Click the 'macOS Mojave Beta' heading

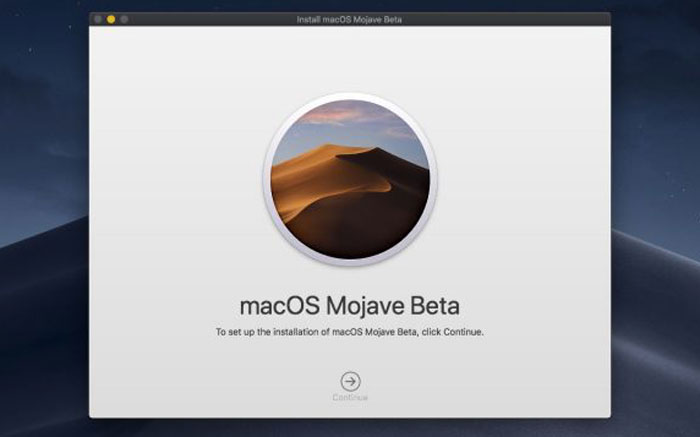tap(350, 306)
